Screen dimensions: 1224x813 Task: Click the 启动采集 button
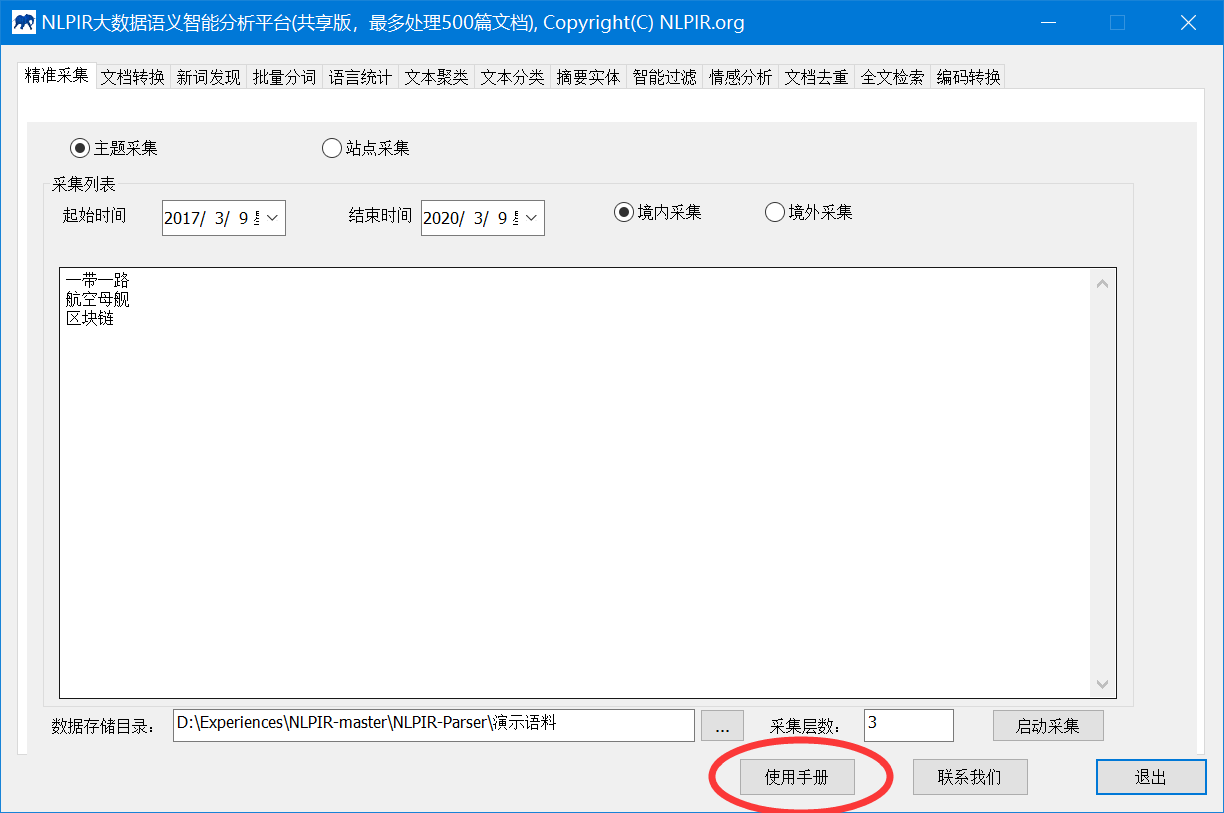[x=1047, y=725]
